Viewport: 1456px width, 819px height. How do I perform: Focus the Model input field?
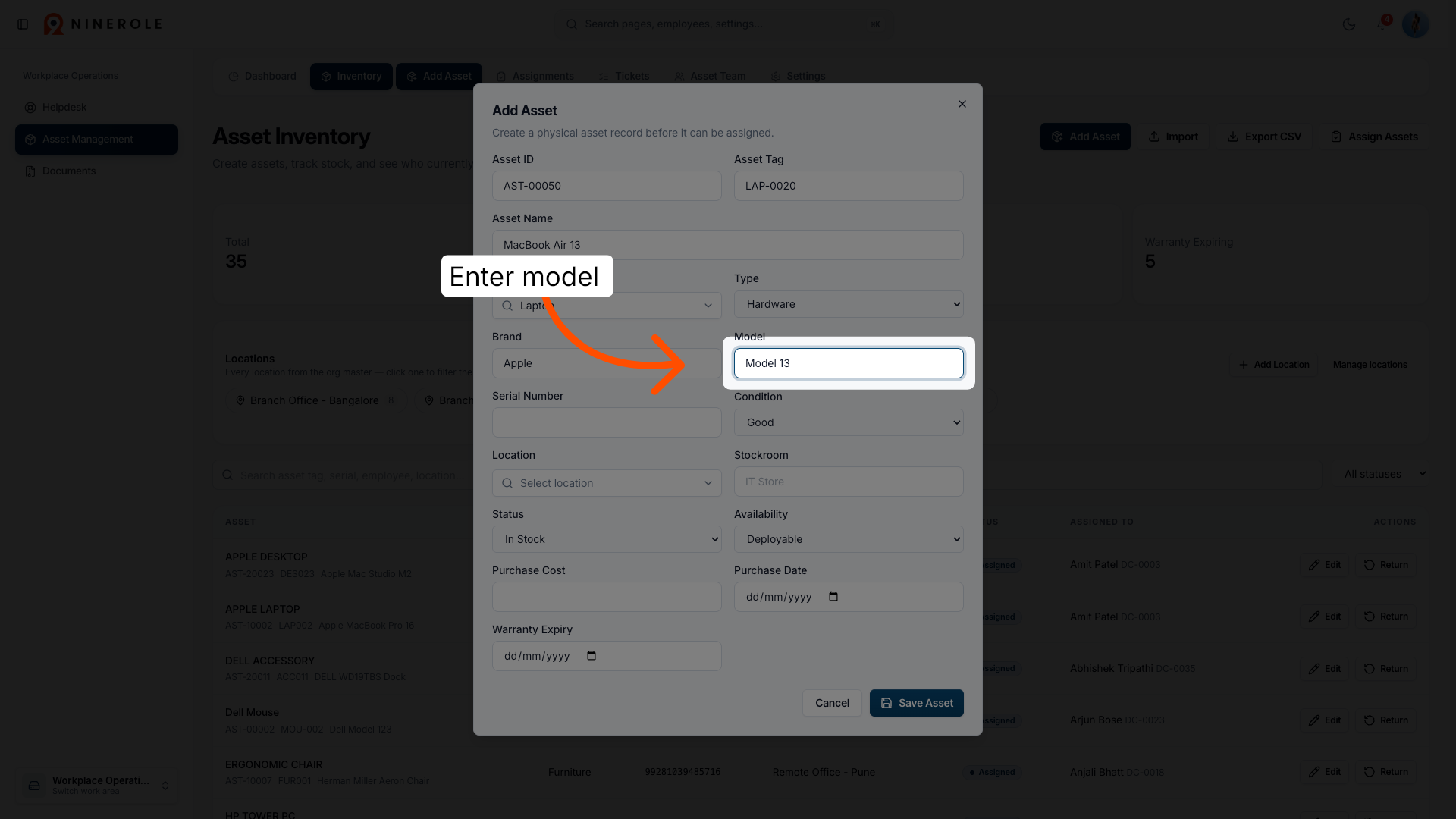coord(849,363)
